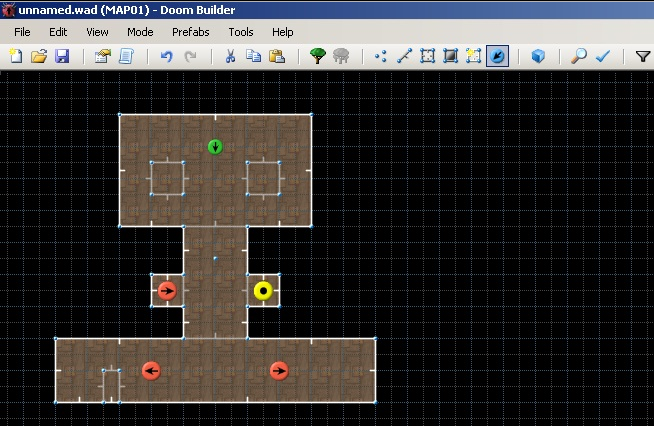Open map options toolbar icon
This screenshot has width=654, height=426.
103,55
